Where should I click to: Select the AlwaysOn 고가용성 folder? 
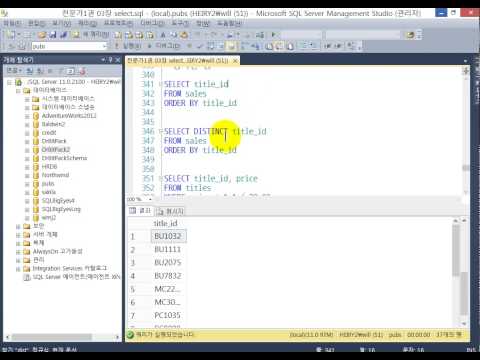coord(57,251)
